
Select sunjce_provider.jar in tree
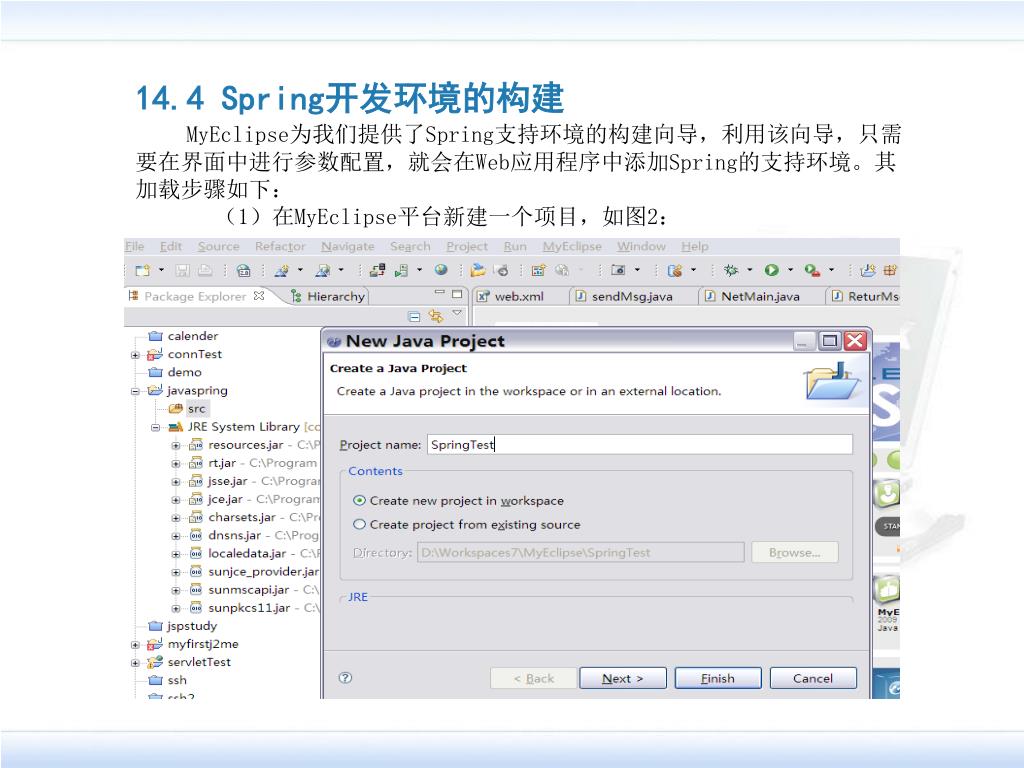pyautogui.click(x=263, y=571)
